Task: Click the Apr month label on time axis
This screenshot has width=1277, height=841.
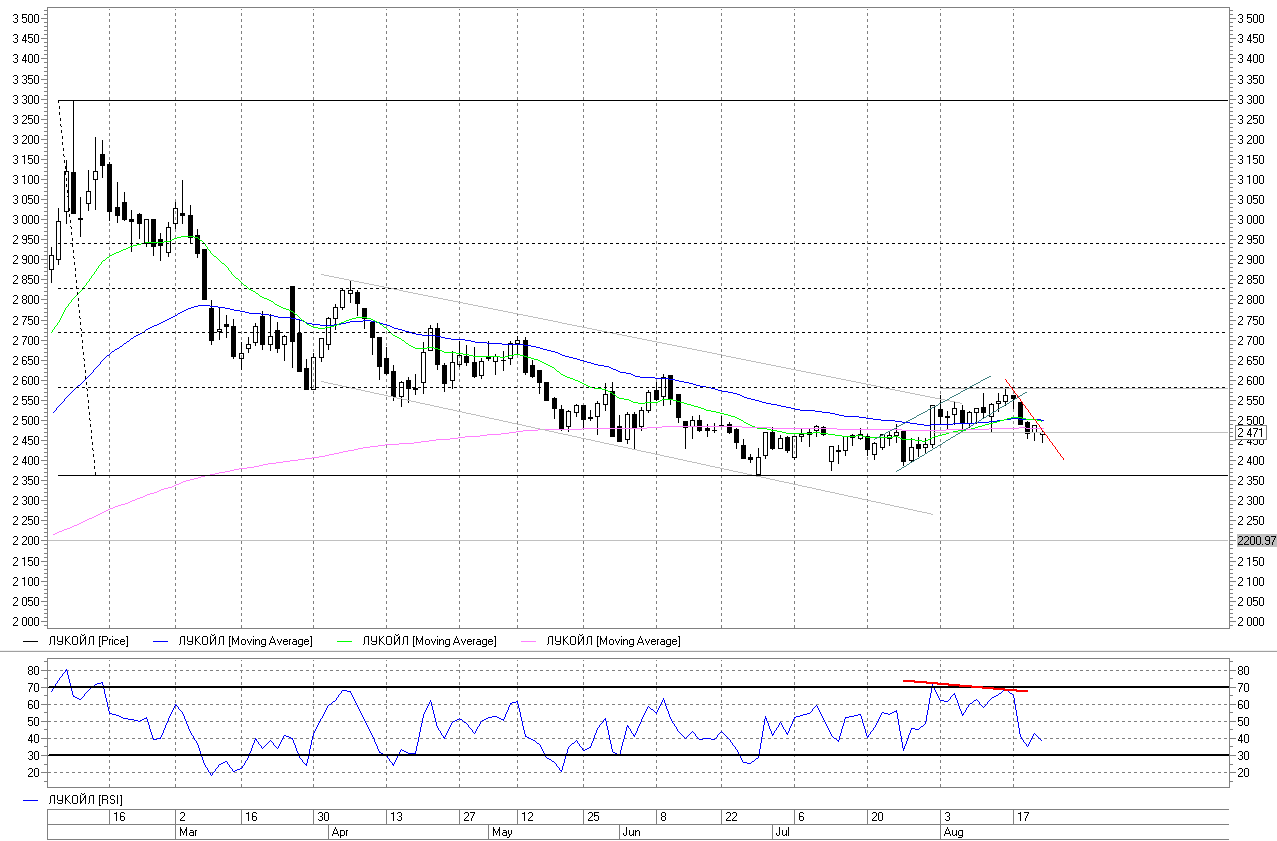Action: click(340, 831)
